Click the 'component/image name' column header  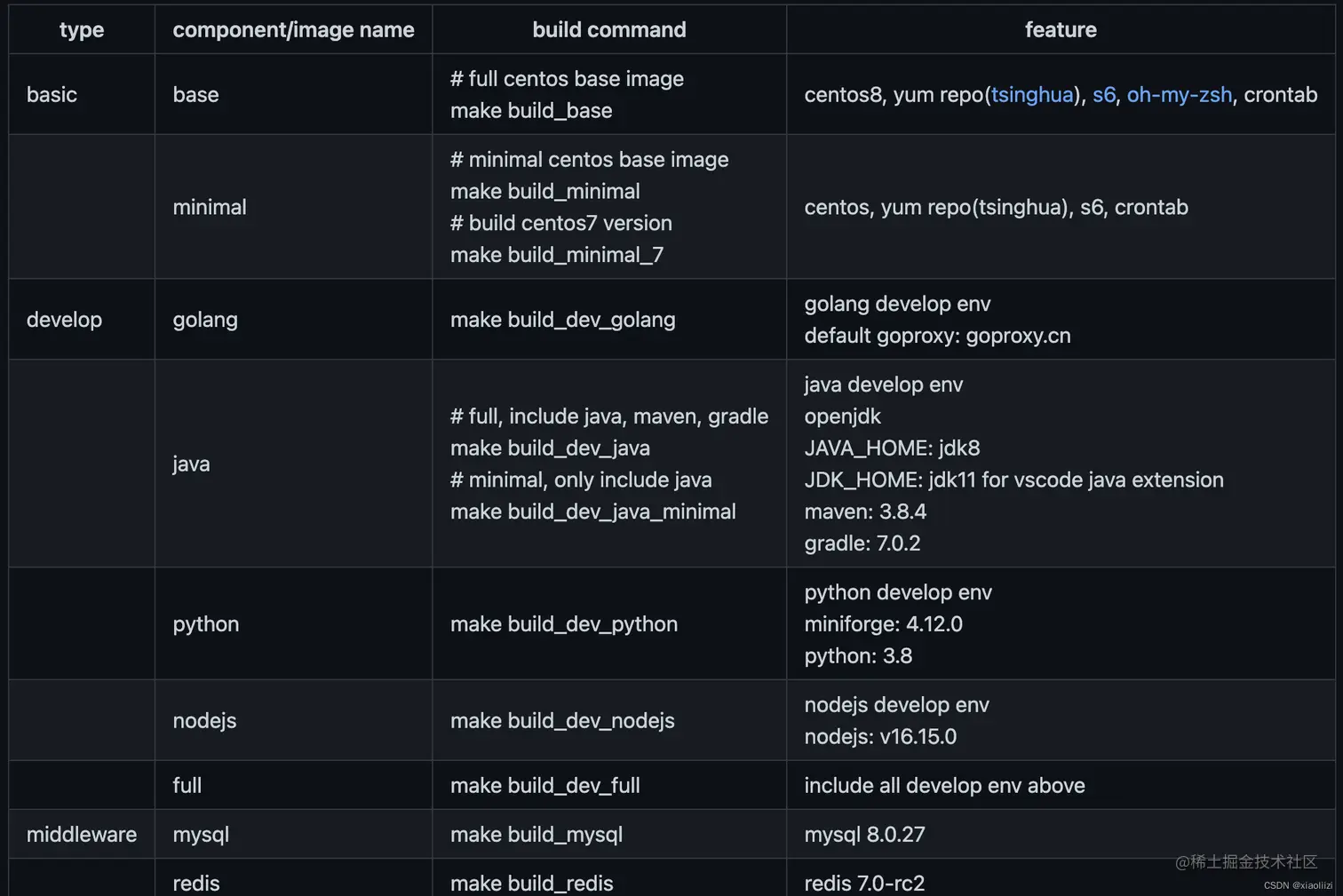[x=293, y=29]
